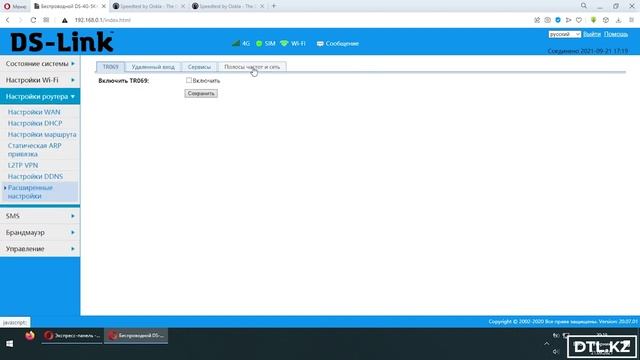Expand the Настройки Wi-Fi menu
Screen dimensions: 640x360
tap(40, 80)
